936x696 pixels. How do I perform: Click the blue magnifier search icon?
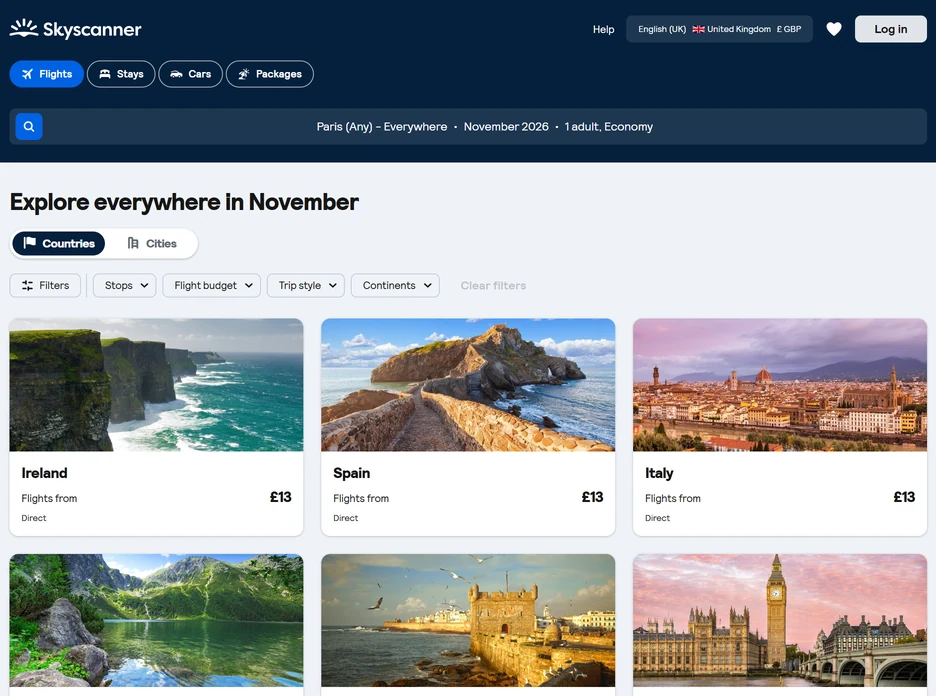pos(29,127)
